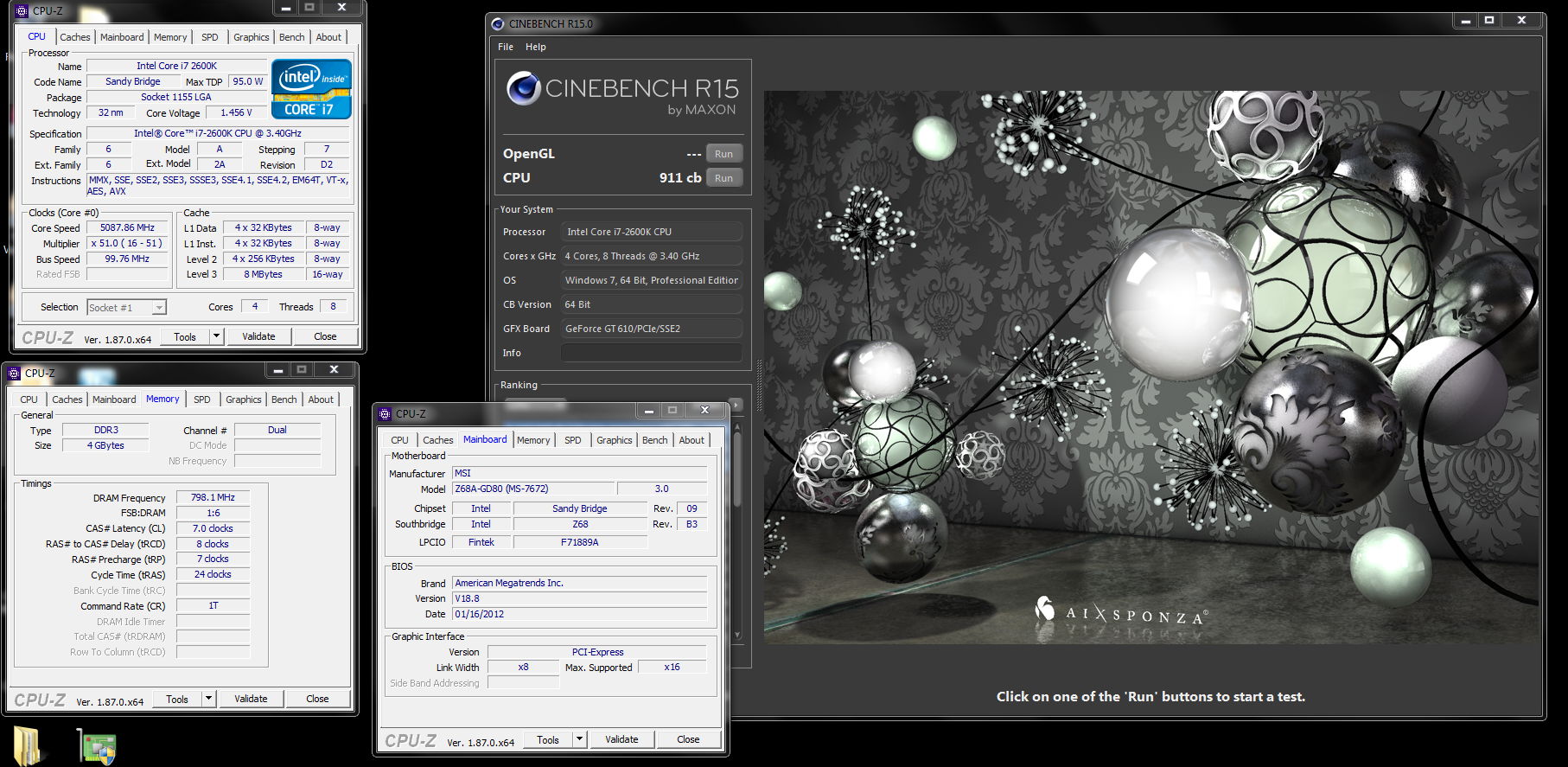Click Close button in top CPU-Z window
Screen dimensions: 1568x767
326,336
